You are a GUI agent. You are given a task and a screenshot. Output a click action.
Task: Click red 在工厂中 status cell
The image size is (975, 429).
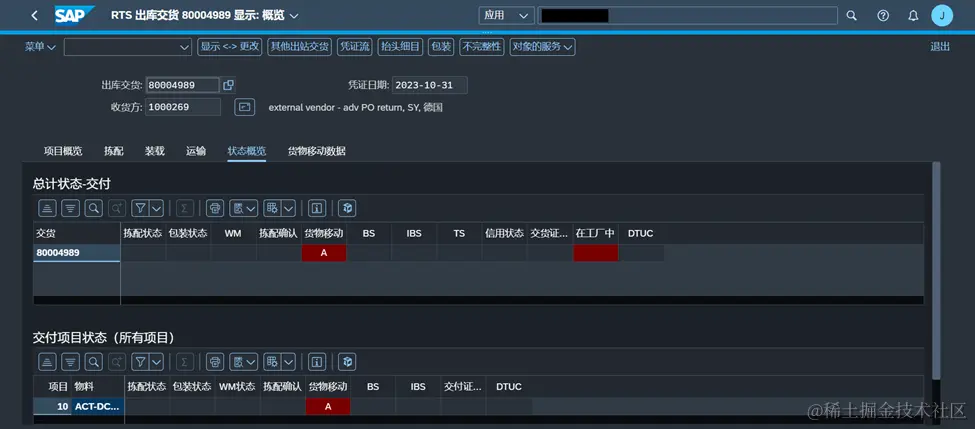596,252
